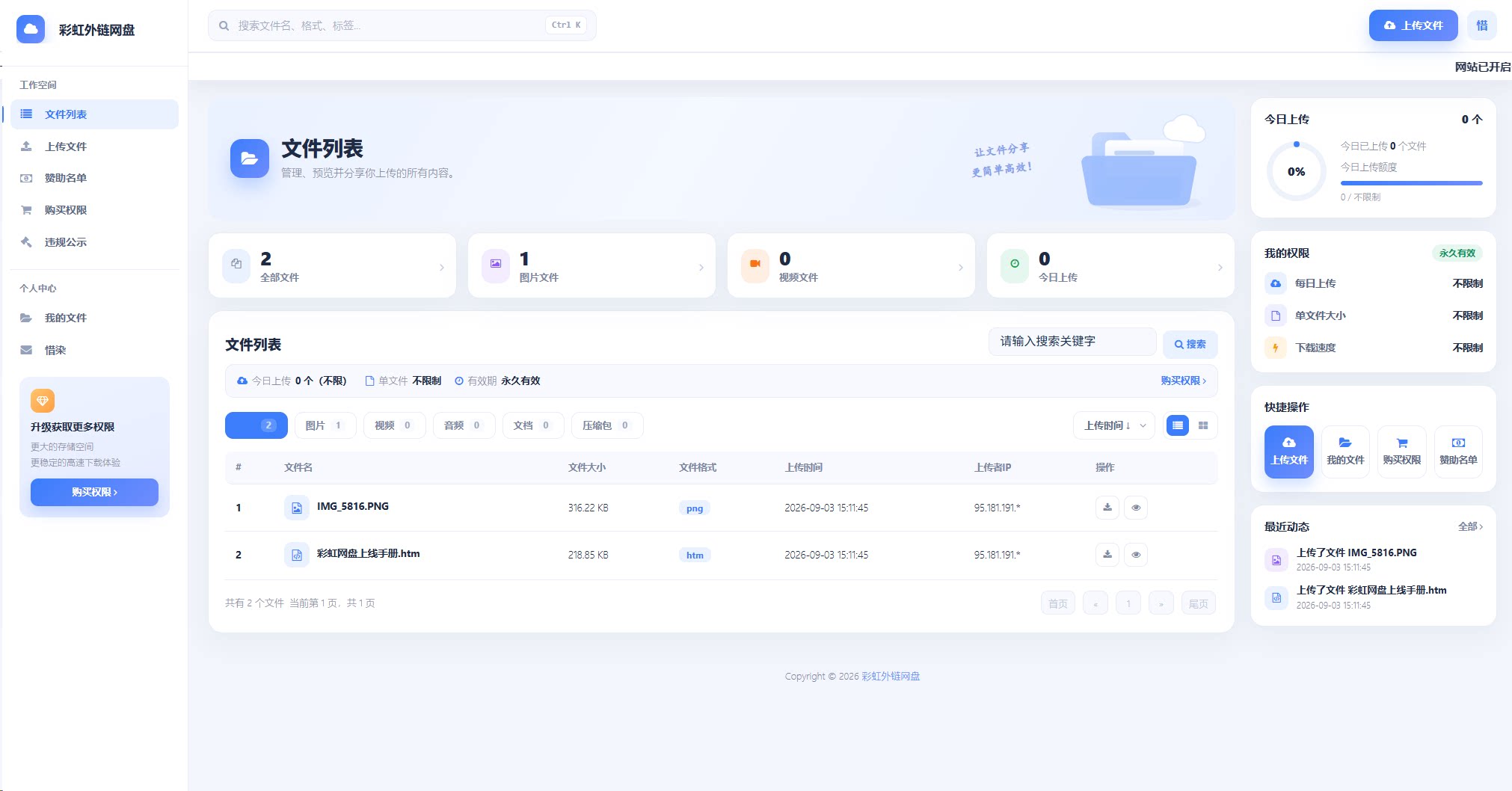Image resolution: width=1512 pixels, height=791 pixels.
Task: Open 违规公示 in the sidebar
Action: coord(94,242)
